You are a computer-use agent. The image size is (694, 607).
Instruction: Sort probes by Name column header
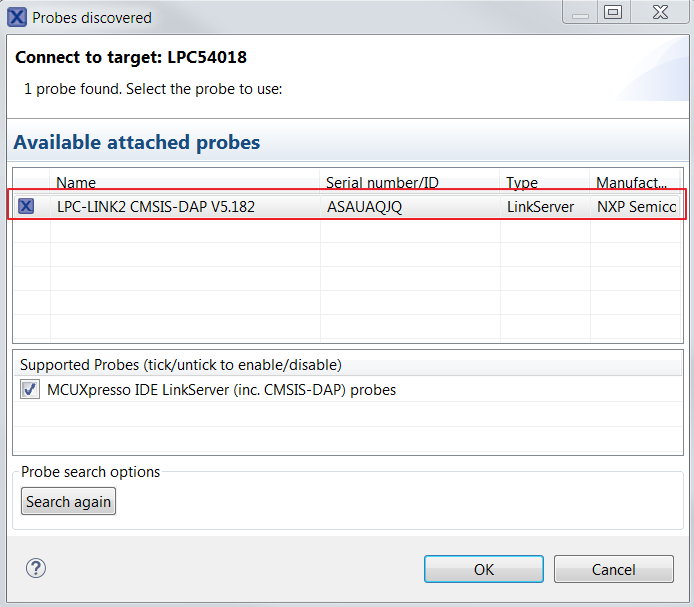pyautogui.click(x=185, y=182)
